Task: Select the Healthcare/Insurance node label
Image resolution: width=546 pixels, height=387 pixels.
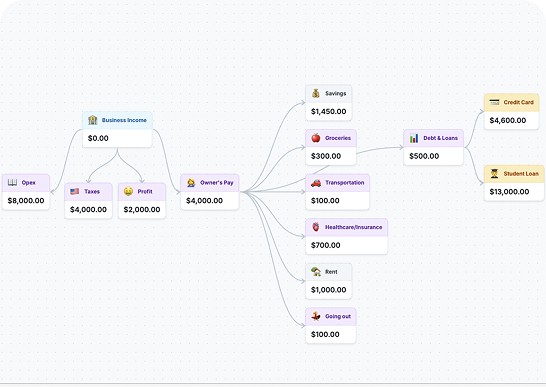Action: coord(353,227)
